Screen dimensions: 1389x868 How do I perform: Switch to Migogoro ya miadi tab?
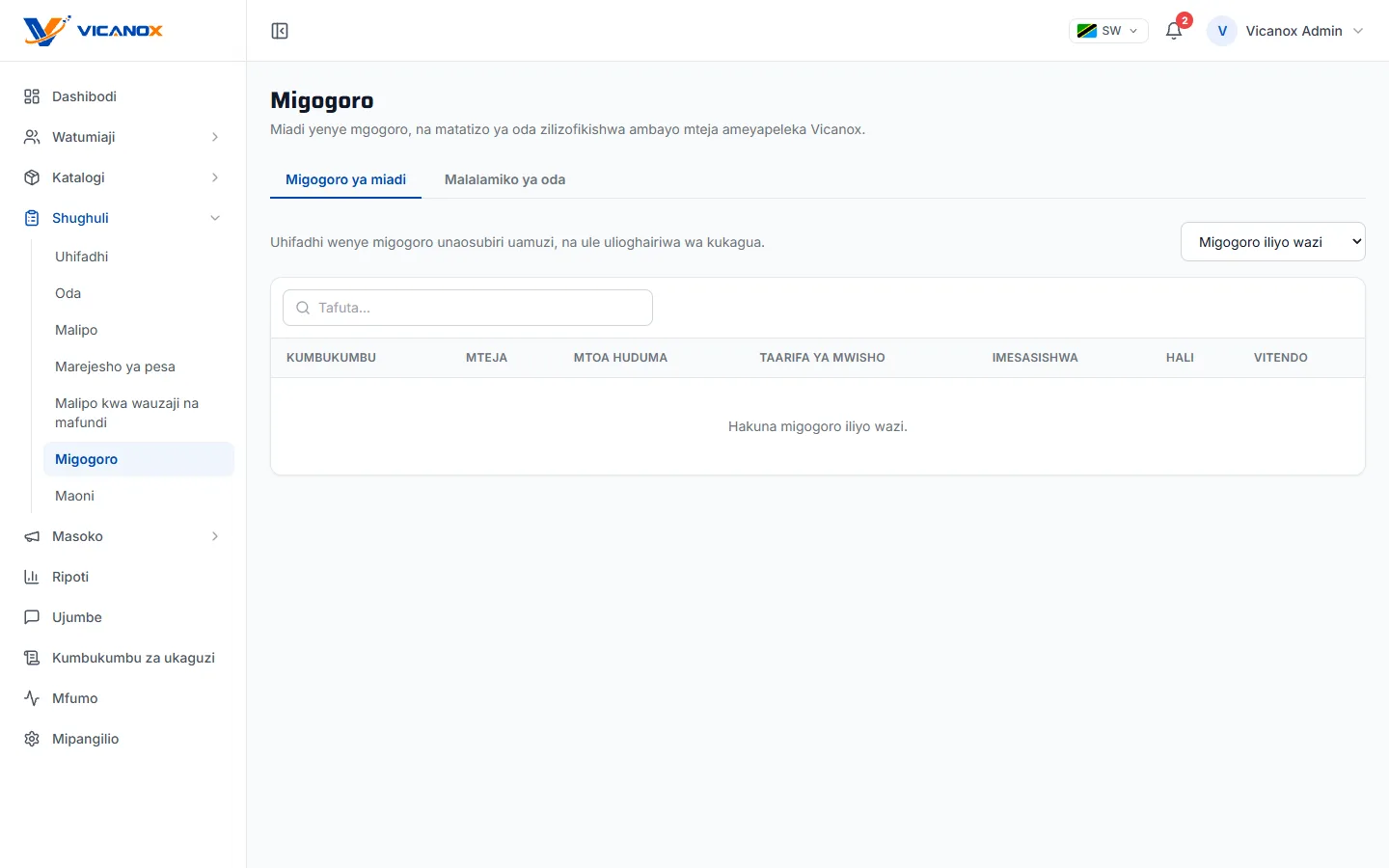pyautogui.click(x=345, y=179)
